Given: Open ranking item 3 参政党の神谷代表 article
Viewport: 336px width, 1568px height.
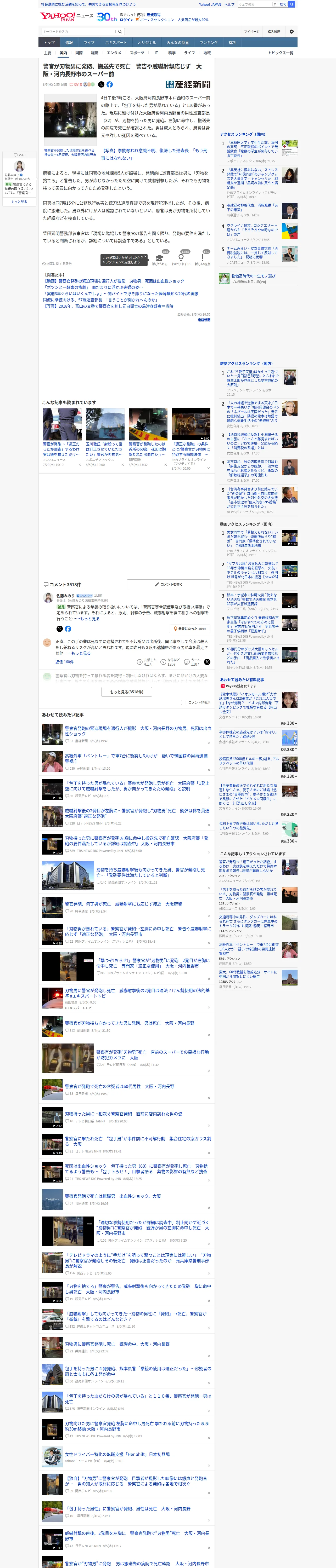Looking at the screenshot, I should 253,207.
